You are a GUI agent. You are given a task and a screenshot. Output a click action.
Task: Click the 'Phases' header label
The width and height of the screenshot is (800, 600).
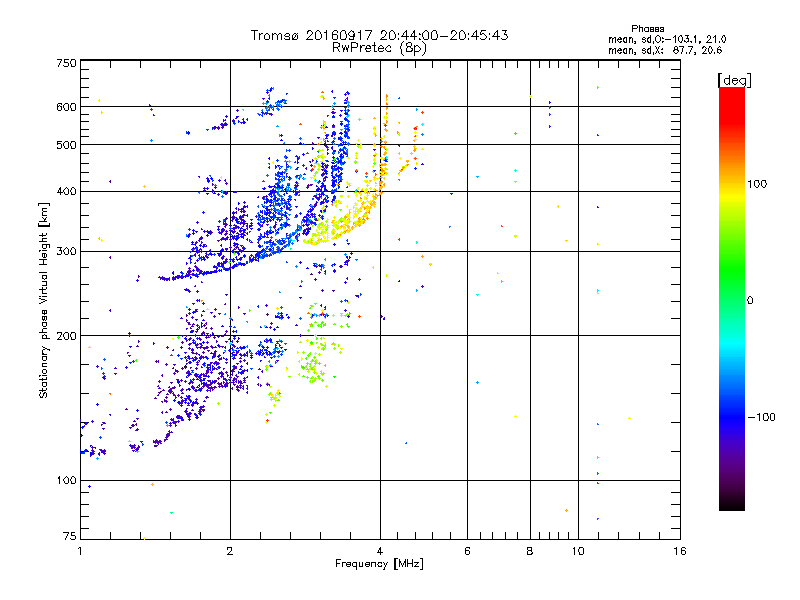pos(647,29)
